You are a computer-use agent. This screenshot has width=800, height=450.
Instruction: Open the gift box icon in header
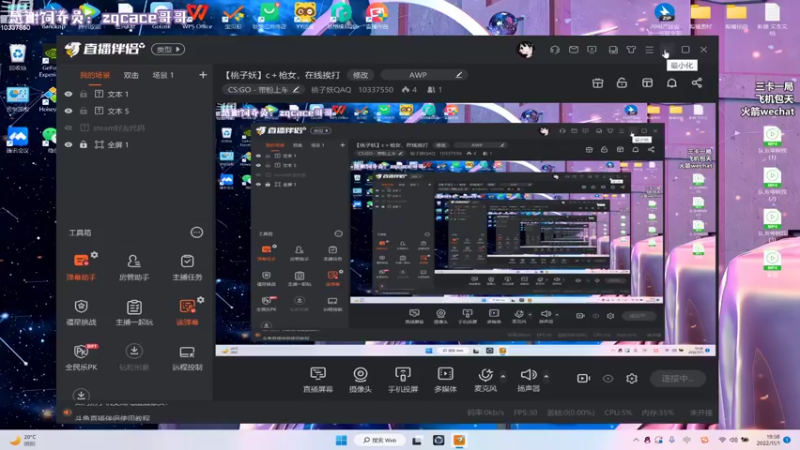pyautogui.click(x=597, y=83)
